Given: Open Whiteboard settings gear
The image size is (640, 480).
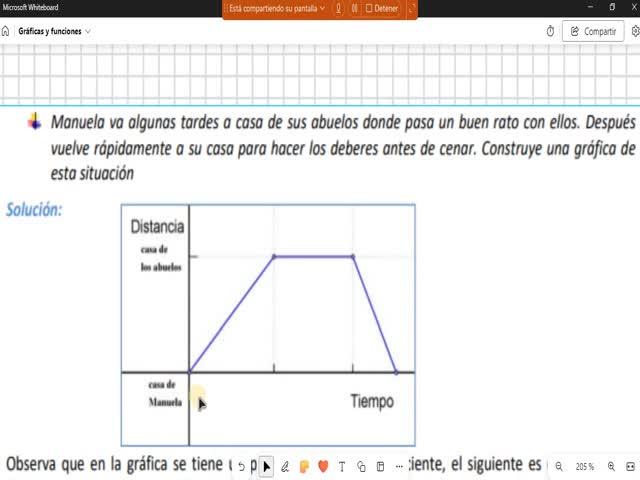Looking at the screenshot, I should 635,31.
